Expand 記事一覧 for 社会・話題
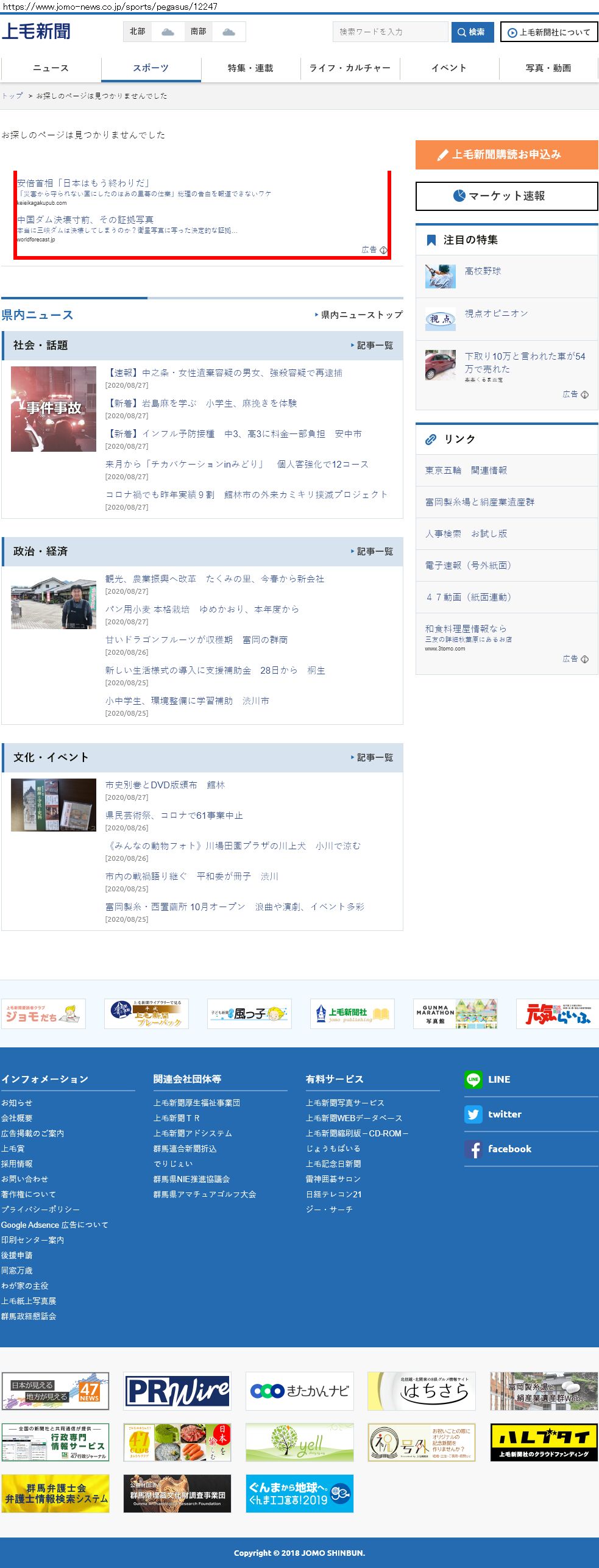 coord(372,346)
